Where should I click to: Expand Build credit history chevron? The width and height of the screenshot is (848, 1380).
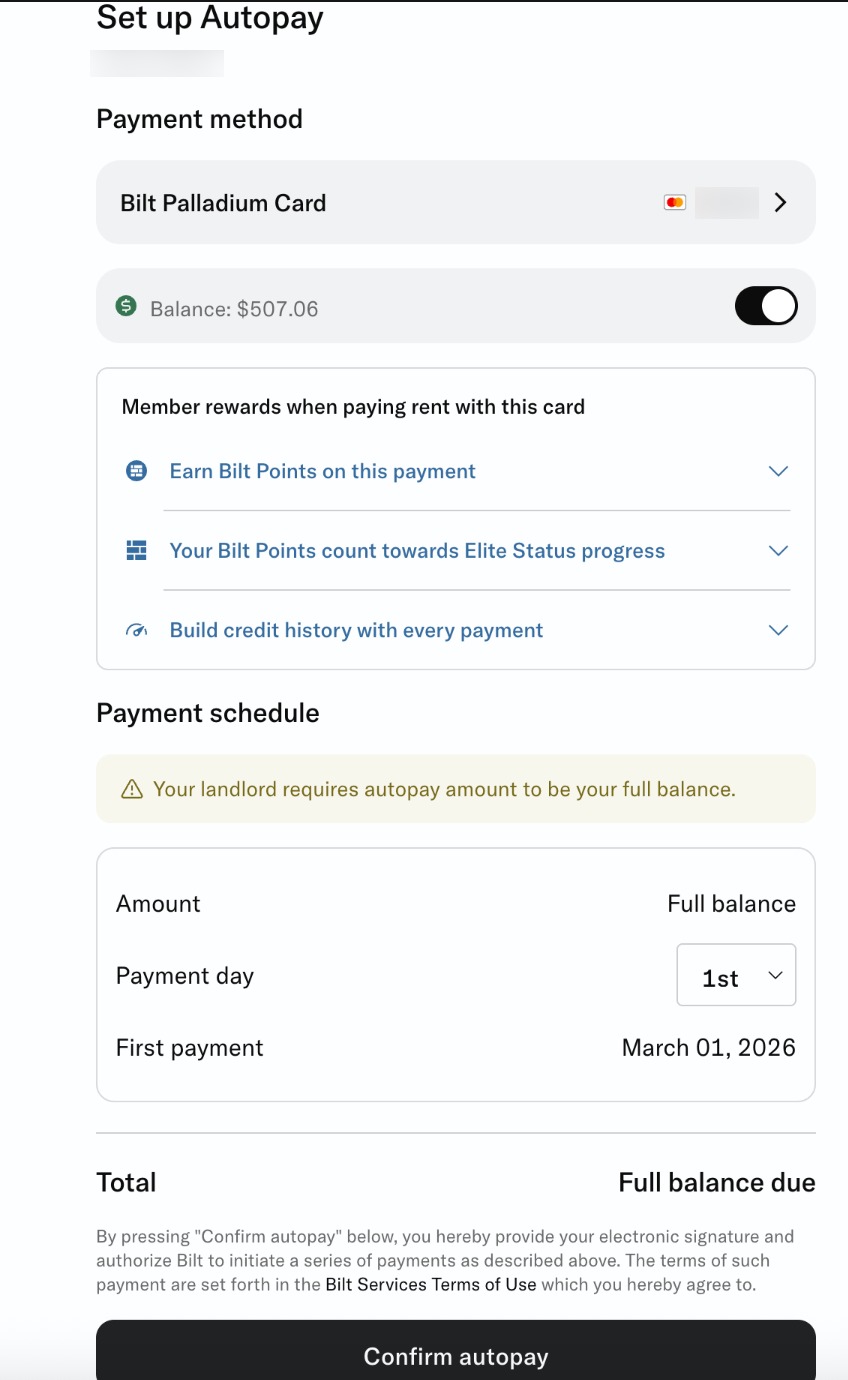coord(777,631)
